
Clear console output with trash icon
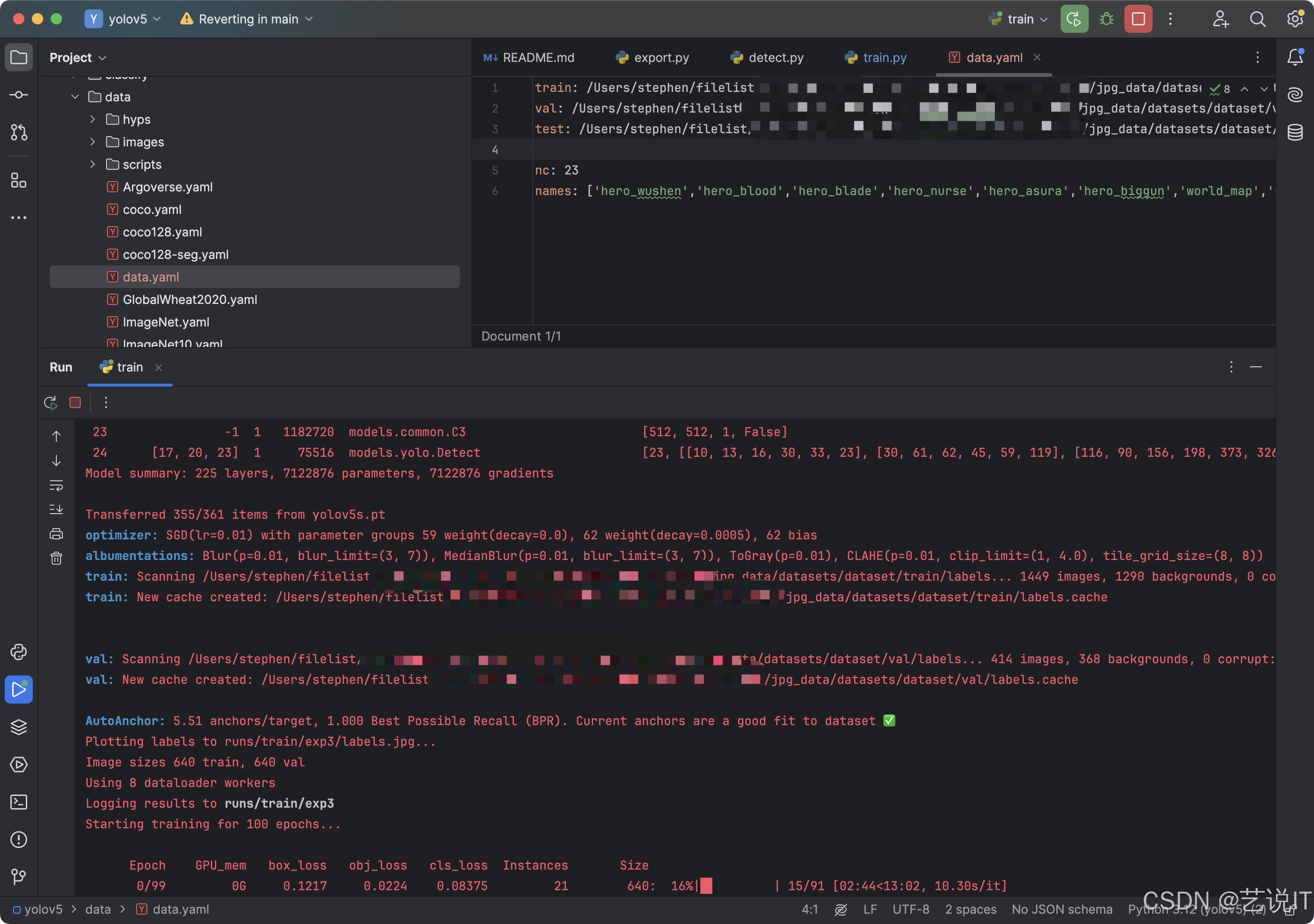click(56, 558)
